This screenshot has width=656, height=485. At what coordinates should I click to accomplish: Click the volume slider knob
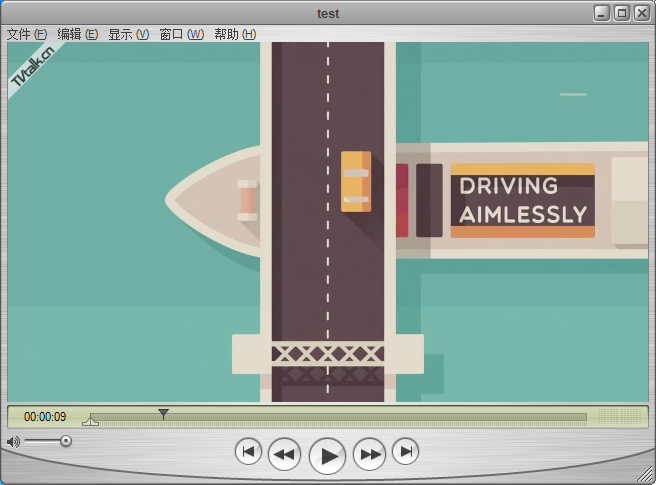[x=66, y=441]
